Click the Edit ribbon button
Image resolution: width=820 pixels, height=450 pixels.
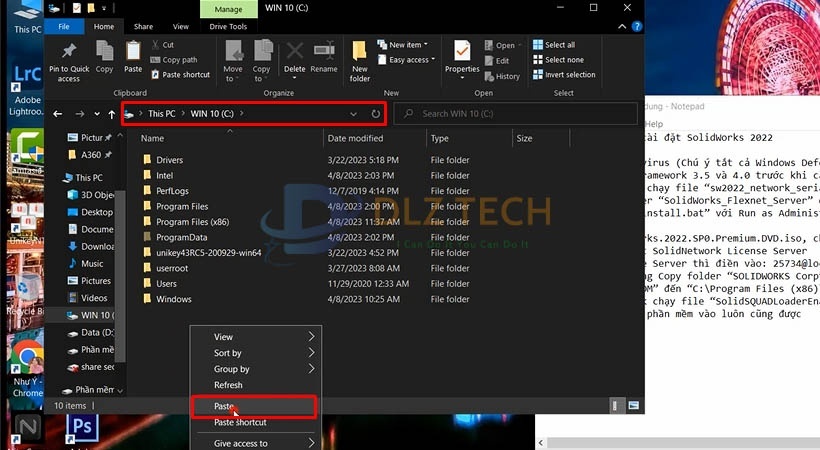click(x=497, y=61)
